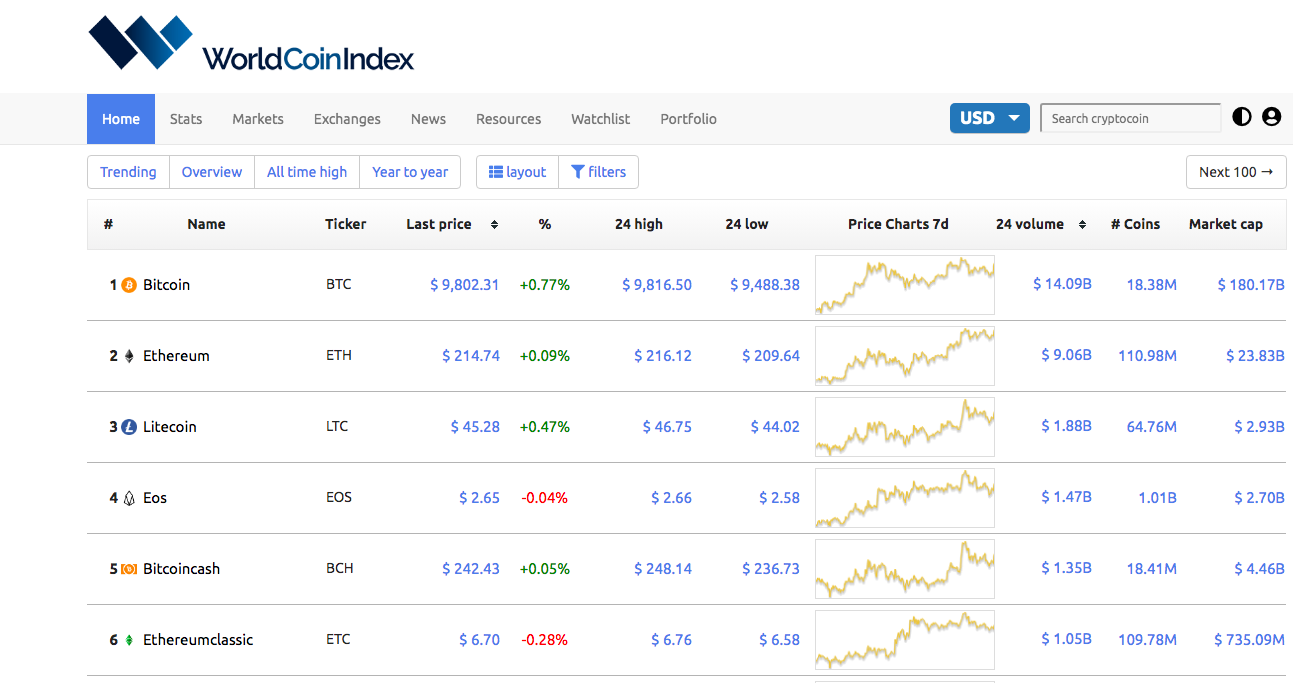The height and width of the screenshot is (683, 1293).
Task: Open the user account icon
Action: click(1271, 117)
